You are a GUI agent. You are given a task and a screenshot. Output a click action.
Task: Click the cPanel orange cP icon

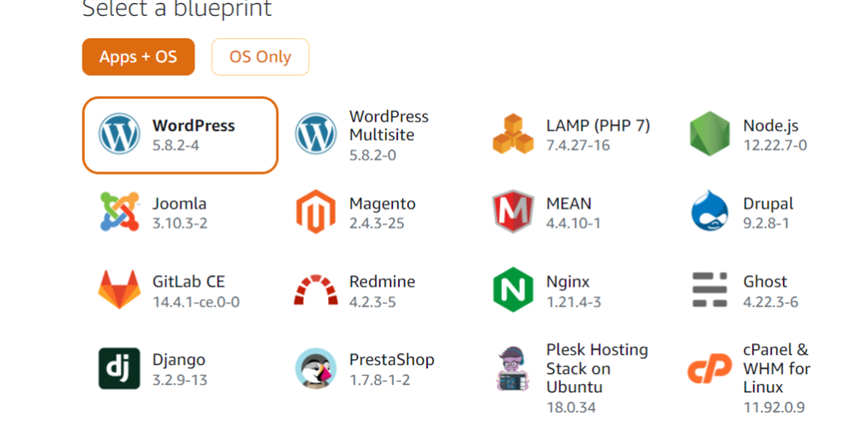click(x=710, y=369)
